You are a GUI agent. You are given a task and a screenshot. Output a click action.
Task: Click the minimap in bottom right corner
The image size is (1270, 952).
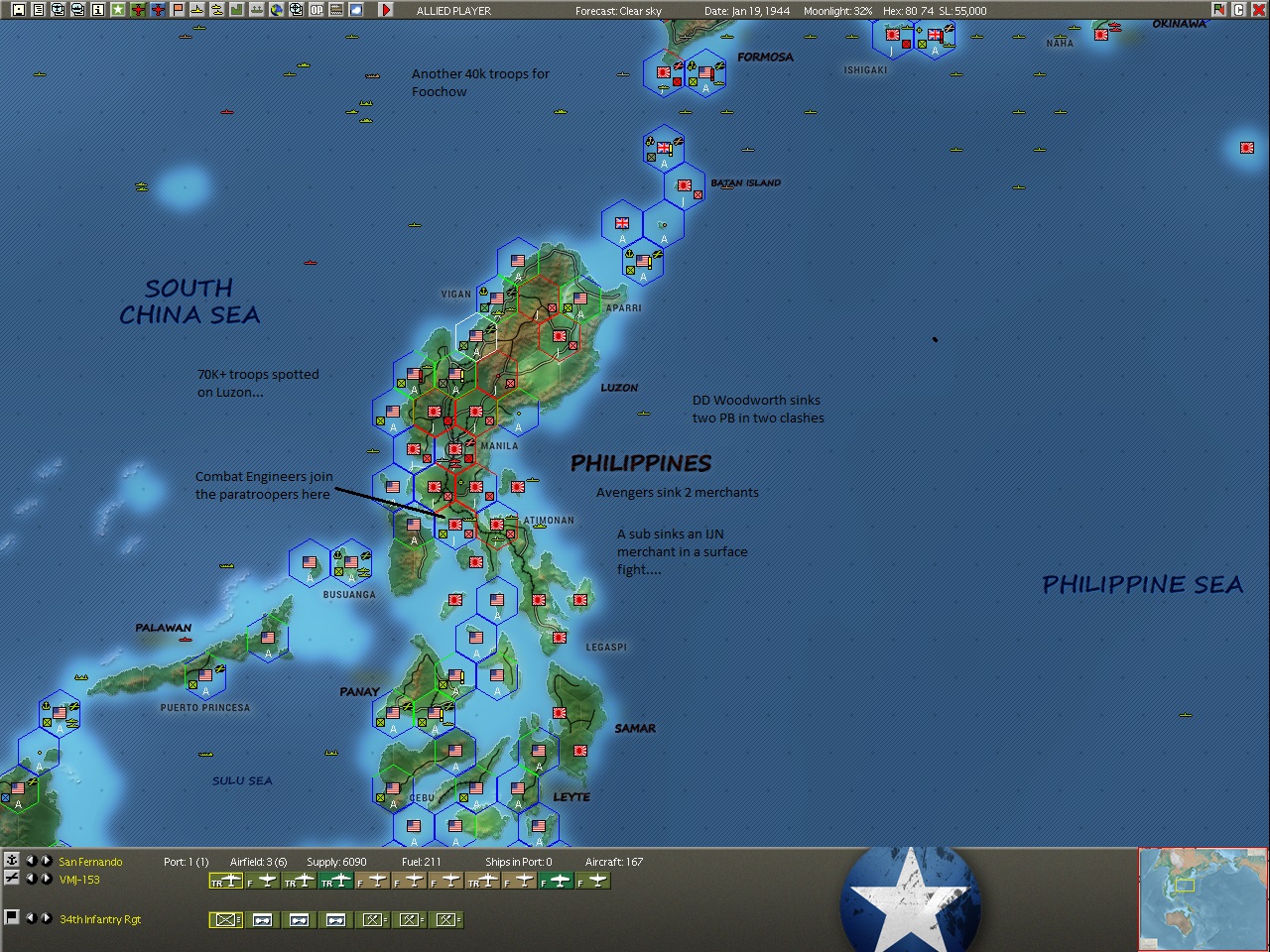pyautogui.click(x=1203, y=899)
